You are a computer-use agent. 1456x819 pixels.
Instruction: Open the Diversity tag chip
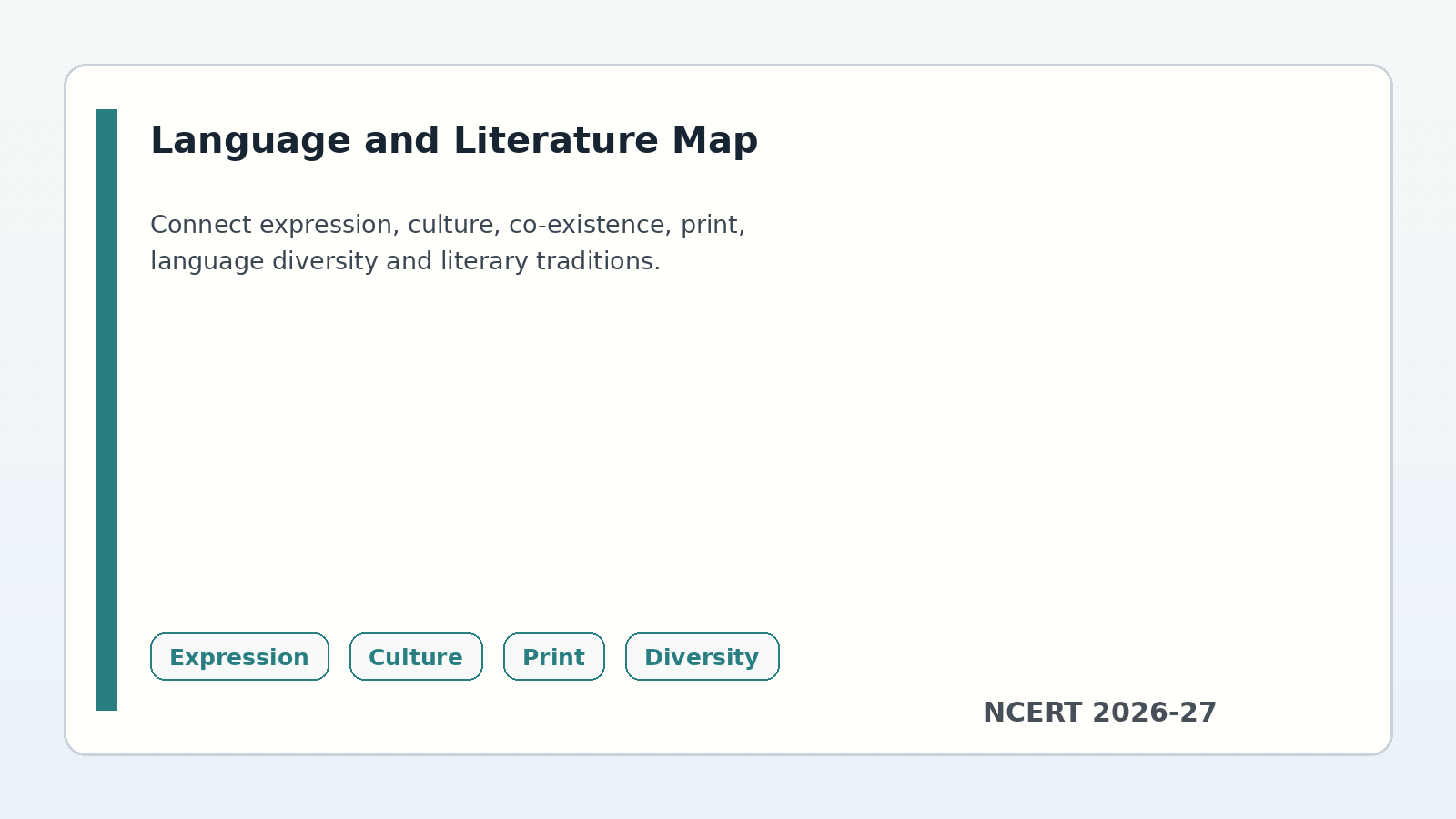pos(702,657)
